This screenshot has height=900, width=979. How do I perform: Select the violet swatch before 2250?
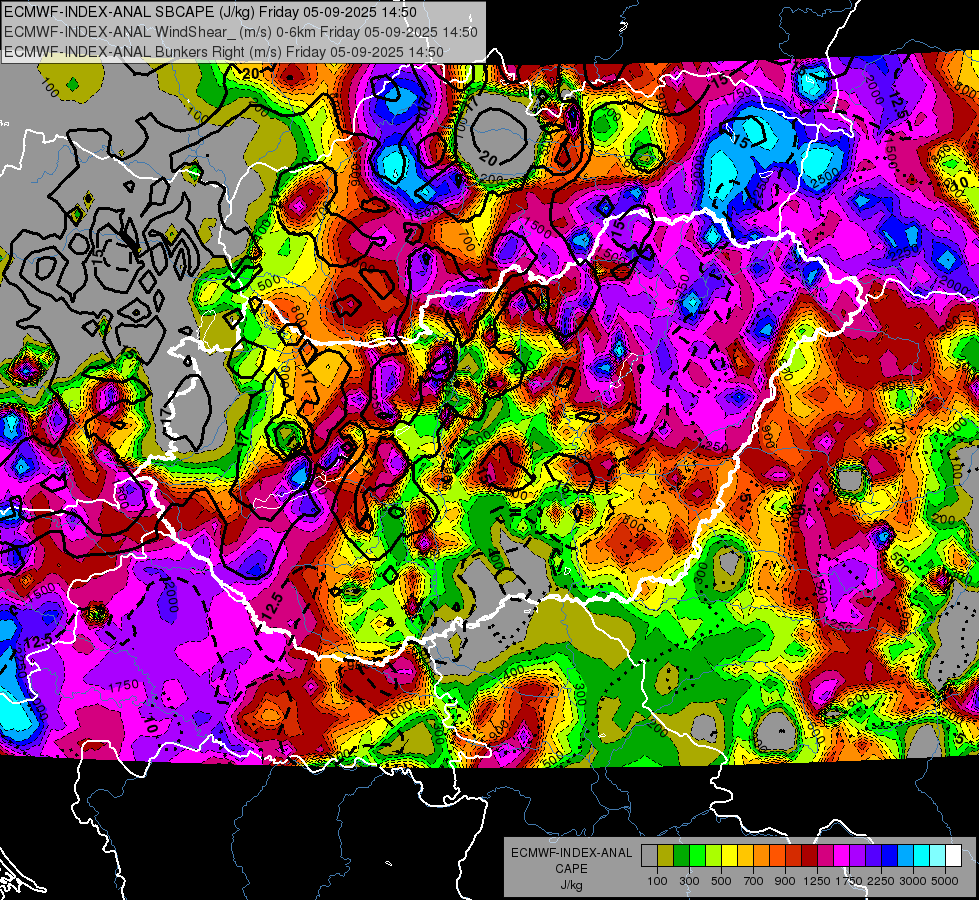pyautogui.click(x=873, y=855)
